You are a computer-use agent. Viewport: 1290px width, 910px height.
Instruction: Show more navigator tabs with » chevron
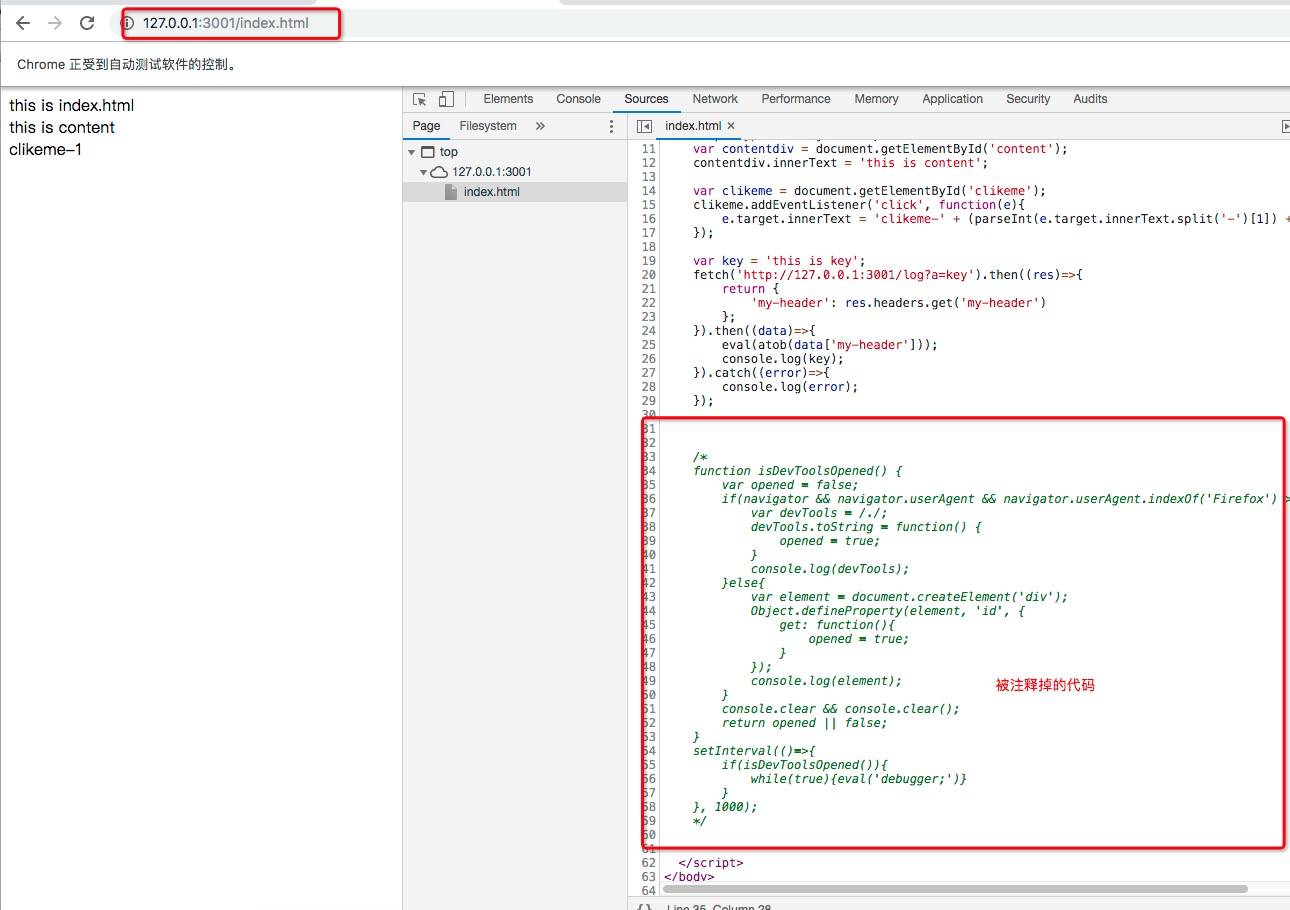540,126
